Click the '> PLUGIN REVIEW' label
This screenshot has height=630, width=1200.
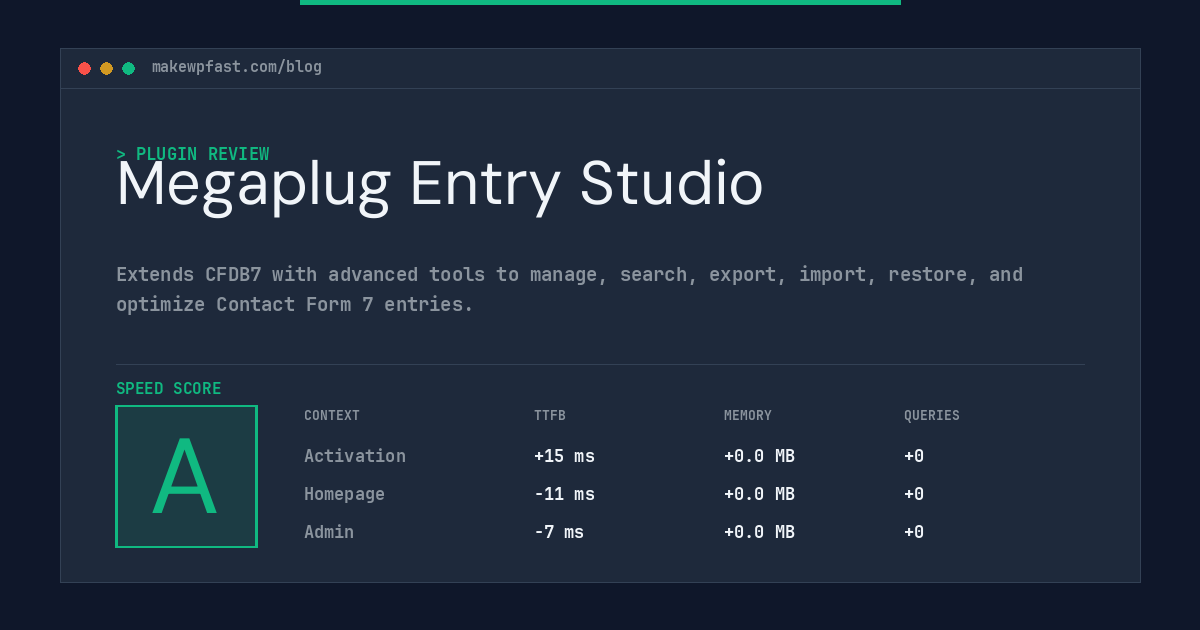point(193,154)
